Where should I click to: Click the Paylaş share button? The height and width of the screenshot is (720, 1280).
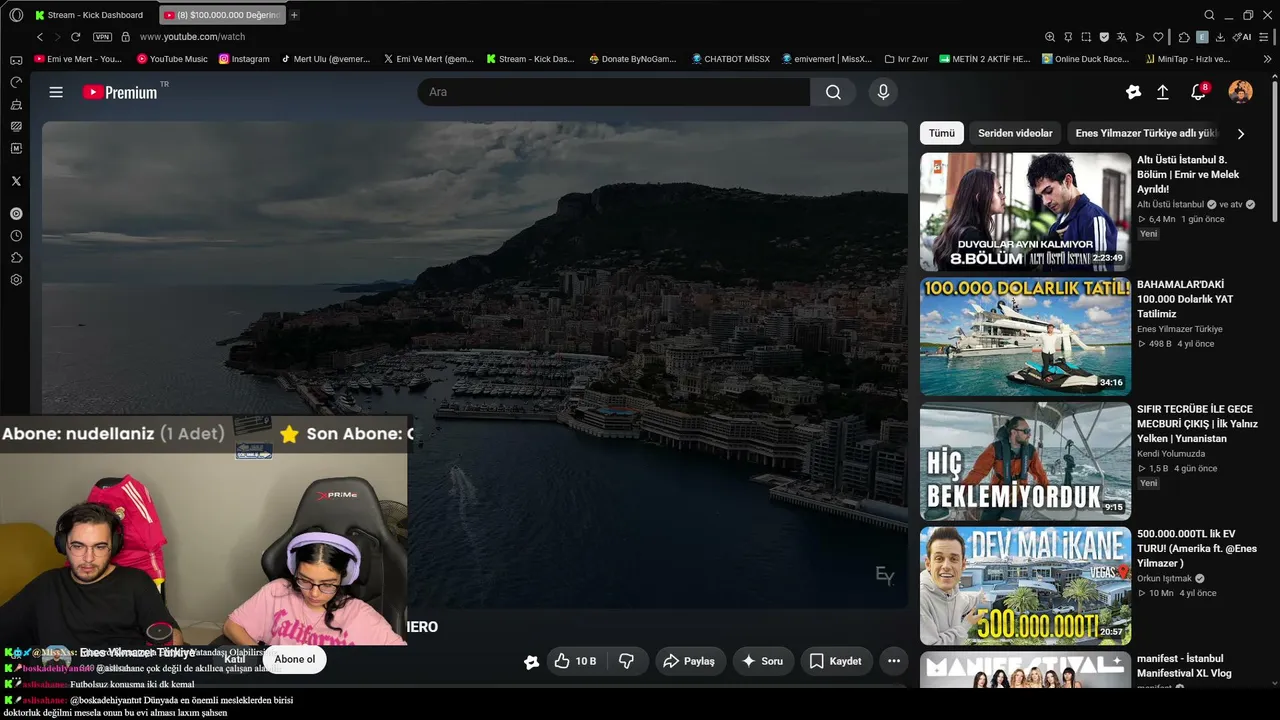point(690,661)
